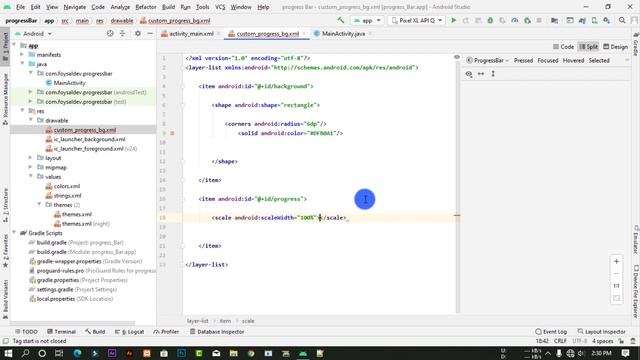Open the Build Variants side panel
Viewport: 640px width, 360px height.
[5, 299]
